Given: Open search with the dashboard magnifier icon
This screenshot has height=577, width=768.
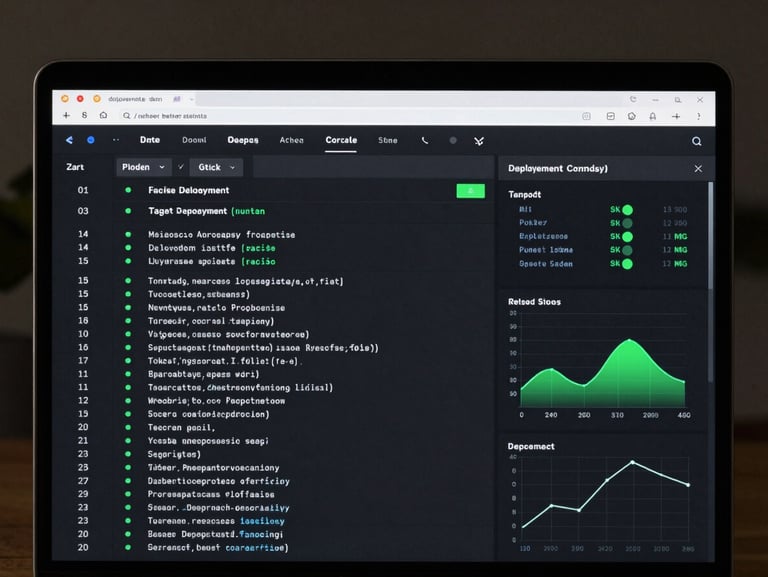Looking at the screenshot, I should (696, 142).
